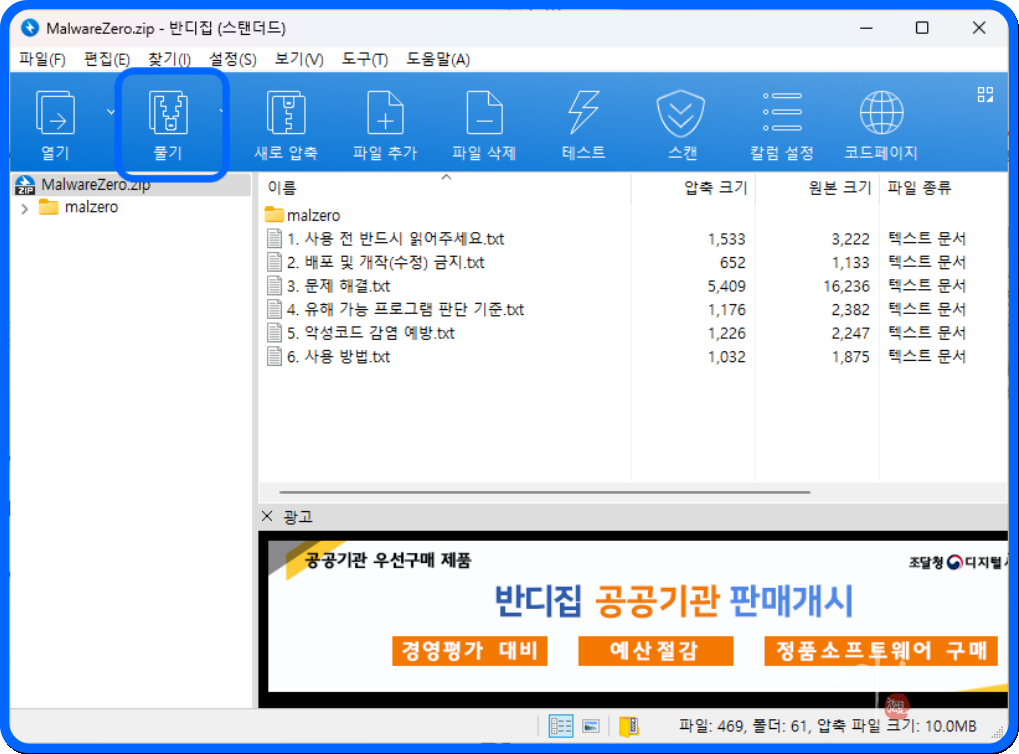
Task: Click the malzero folder name in file list
Action: (313, 215)
